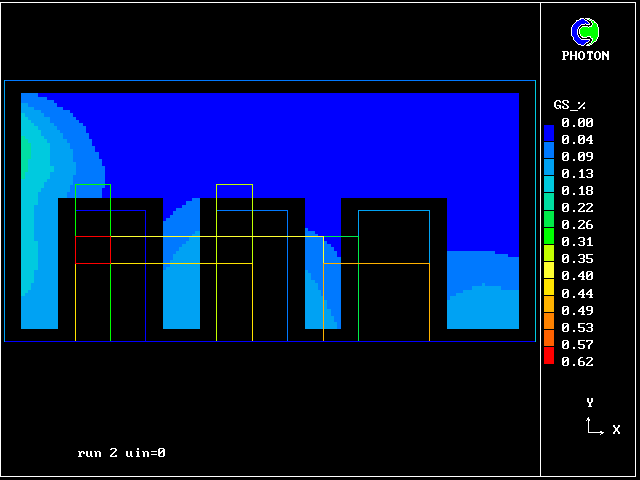The height and width of the screenshot is (480, 640).
Task: Pick the dark blue swatch beside 0.00
Action: pyautogui.click(x=549, y=131)
